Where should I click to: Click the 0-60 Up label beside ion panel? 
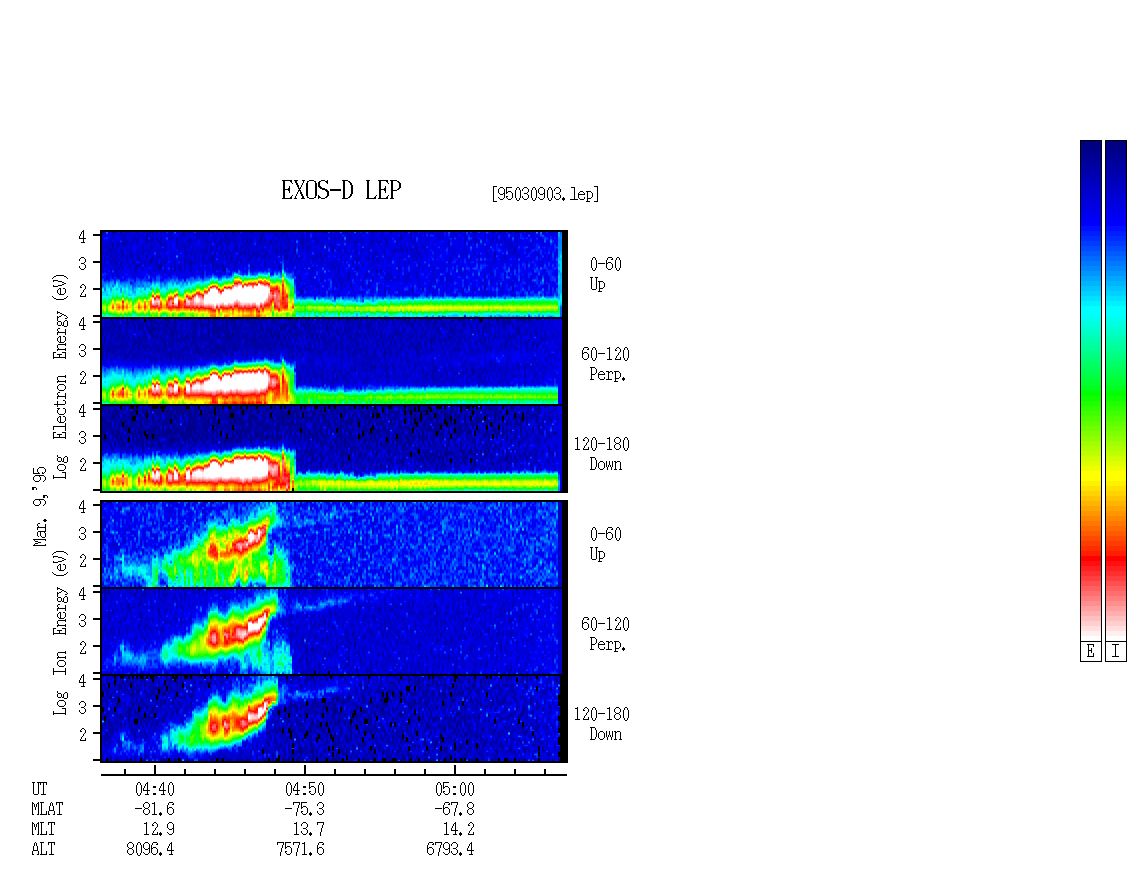point(605,544)
